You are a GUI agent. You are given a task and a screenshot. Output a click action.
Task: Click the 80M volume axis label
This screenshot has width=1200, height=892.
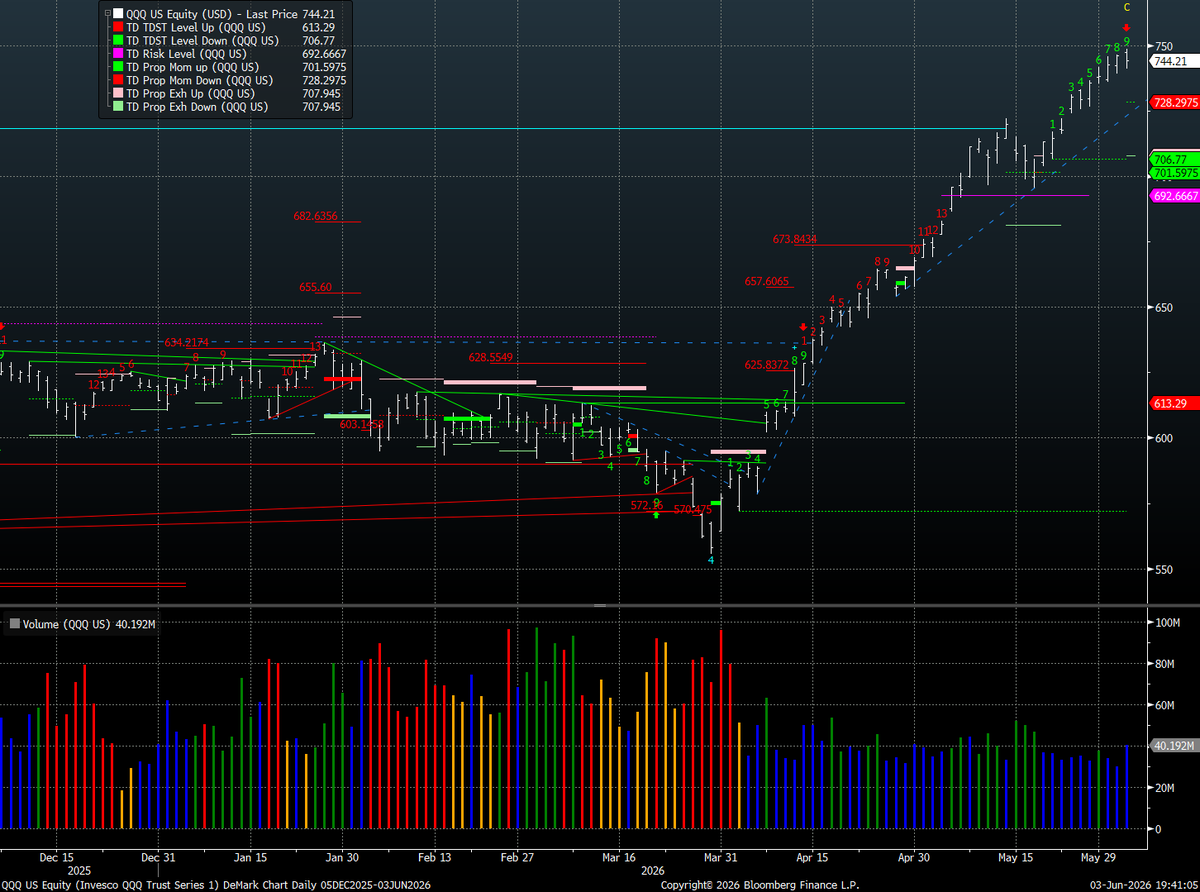(x=1165, y=664)
